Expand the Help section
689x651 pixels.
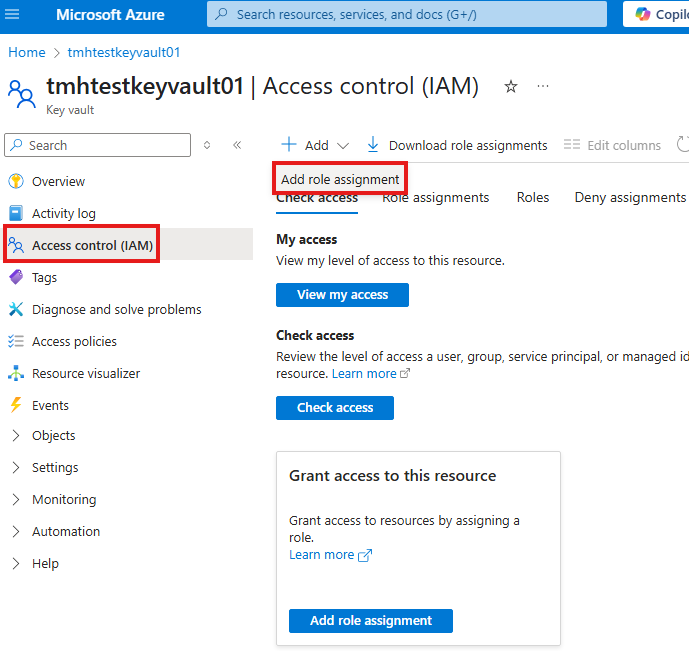tap(16, 564)
